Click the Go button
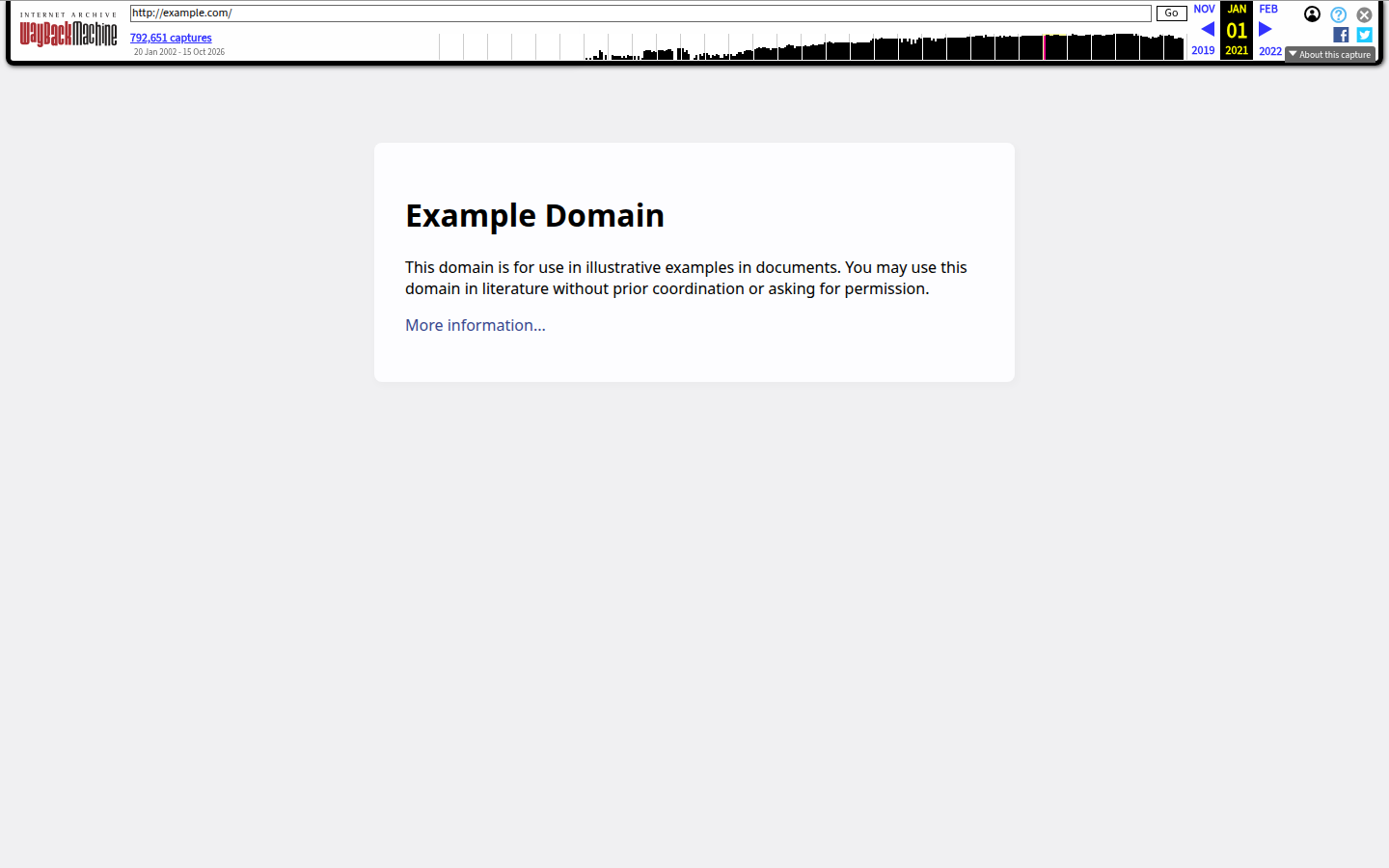 [x=1171, y=14]
